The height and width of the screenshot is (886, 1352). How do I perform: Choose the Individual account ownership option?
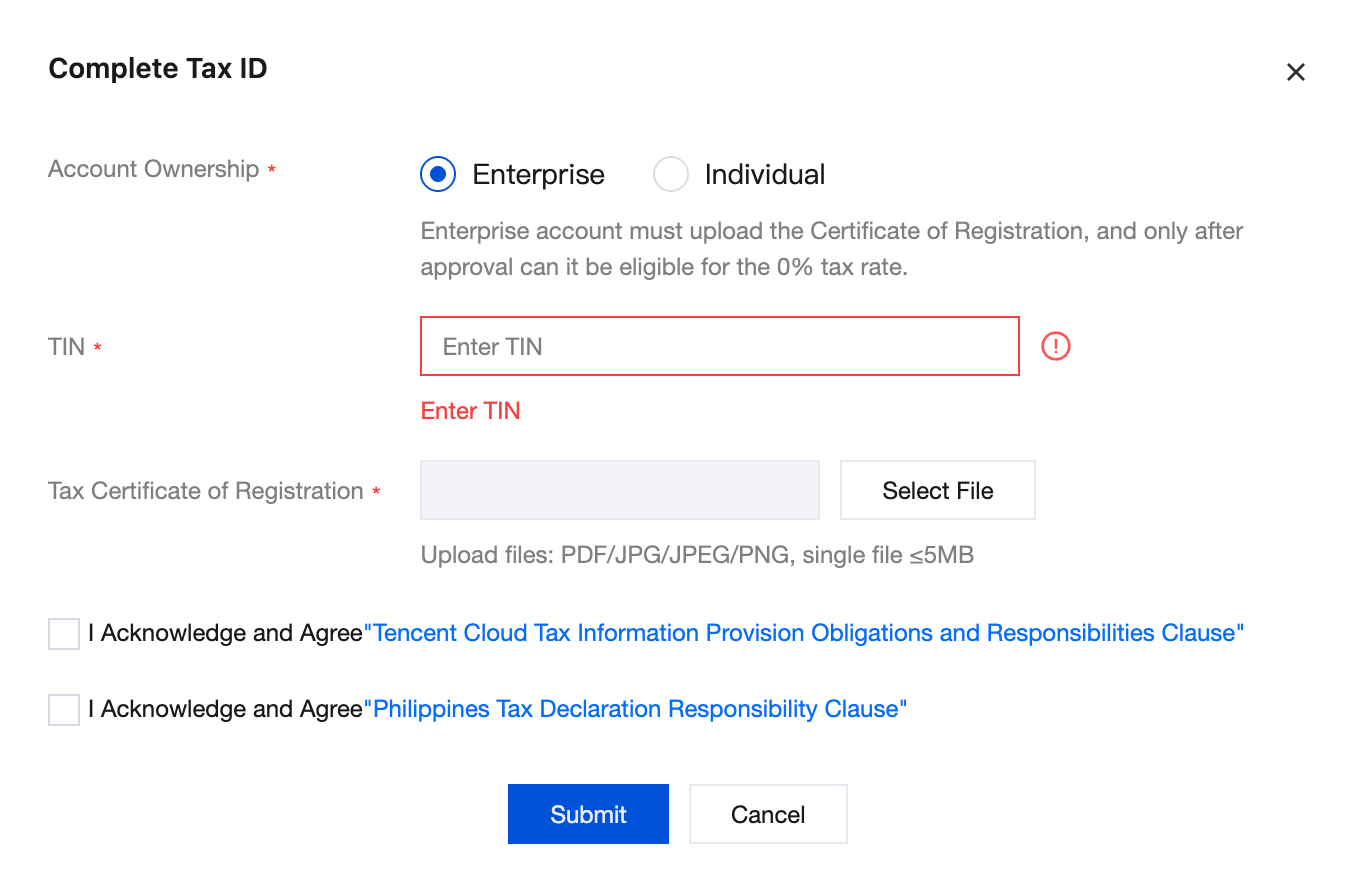(670, 174)
